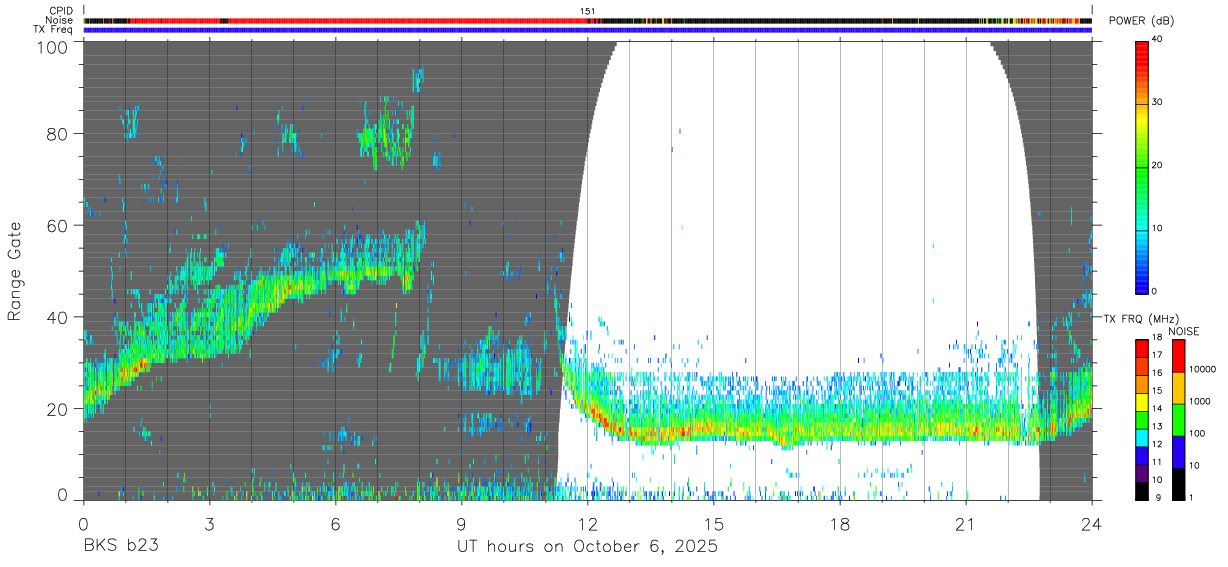This screenshot has height=567, width=1228.
Task: Click the Range Gate axis title
Action: [15, 271]
